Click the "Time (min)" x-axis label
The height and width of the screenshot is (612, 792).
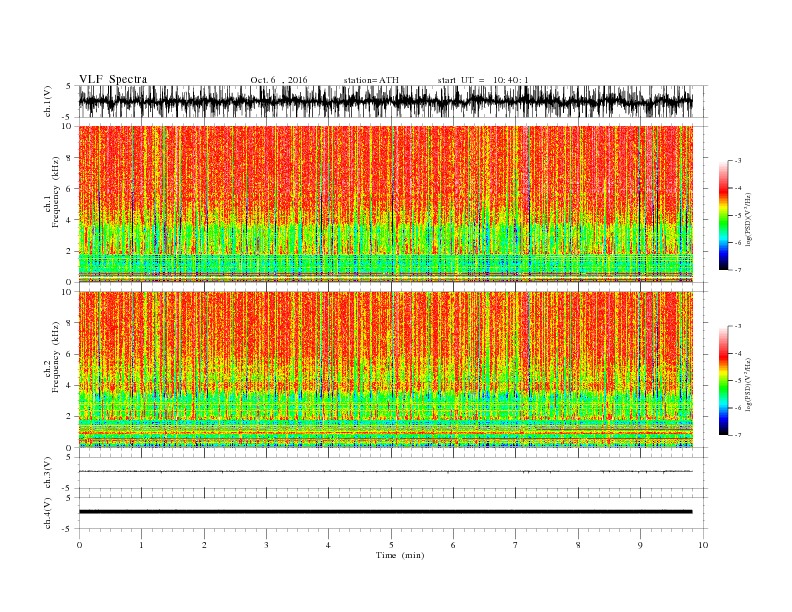tap(400, 555)
